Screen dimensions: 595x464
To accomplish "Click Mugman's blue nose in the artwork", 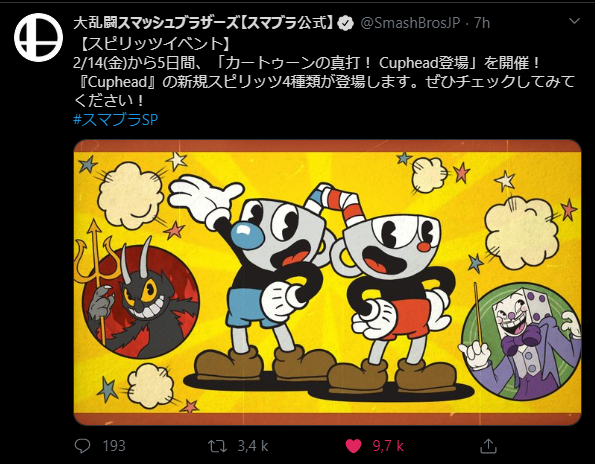I will (x=247, y=235).
